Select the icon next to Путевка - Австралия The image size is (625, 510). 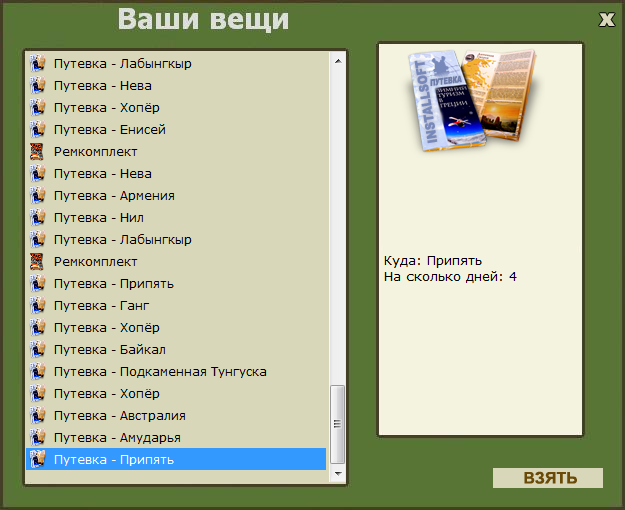point(37,415)
